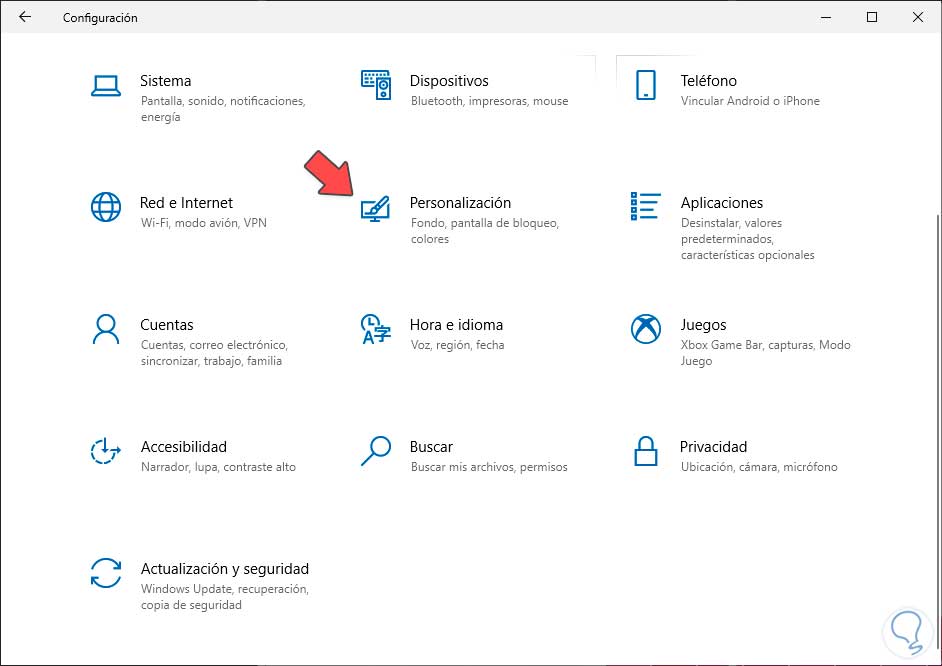
Task: Click the Accesibilidad dashed clock icon
Action: coord(105,451)
